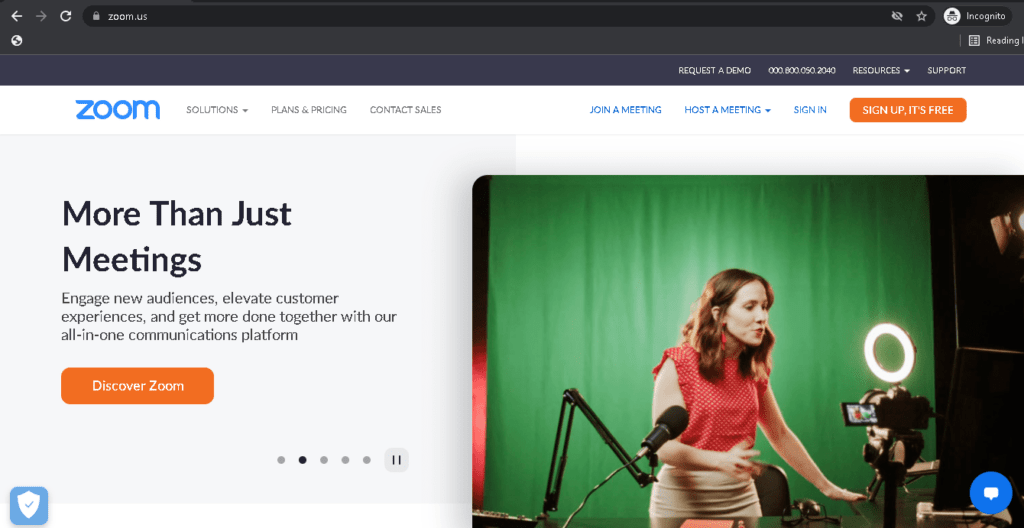Viewport: 1024px width, 528px height.
Task: Click the globe bookmark icon
Action: 17,41
